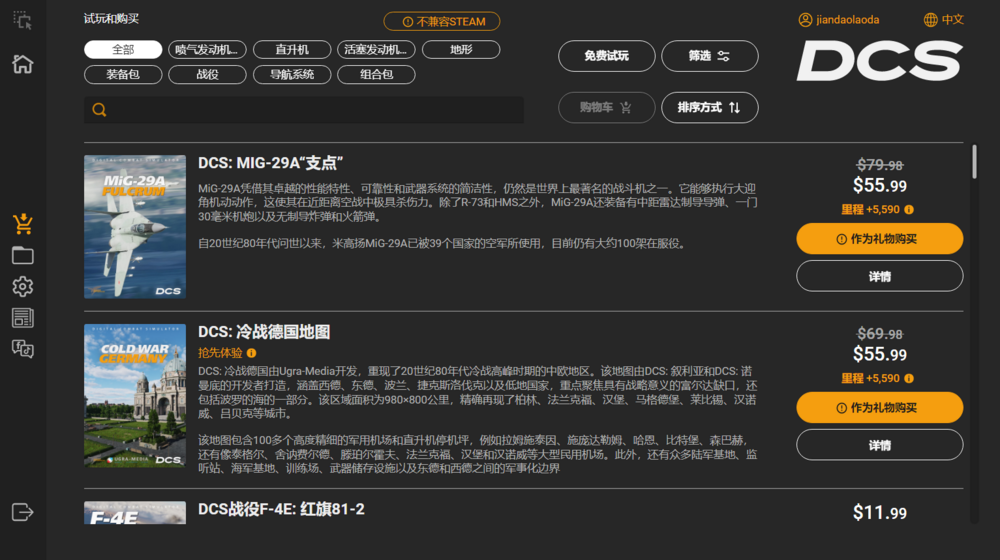
Task: Click 里程 +5,590 under 冷战德国地图 price
Action: [871, 378]
